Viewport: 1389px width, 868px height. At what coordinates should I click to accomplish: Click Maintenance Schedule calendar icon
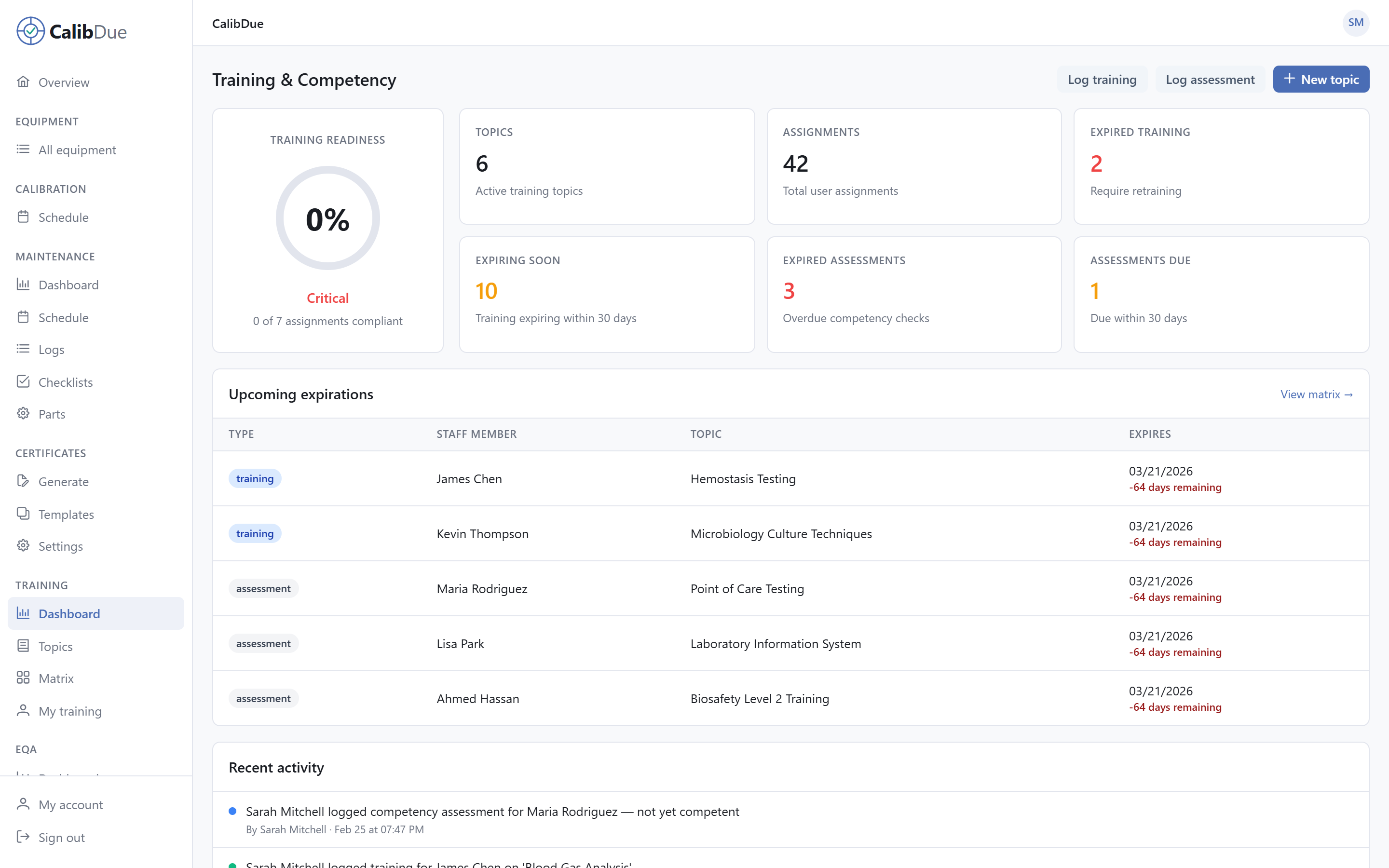click(x=23, y=317)
